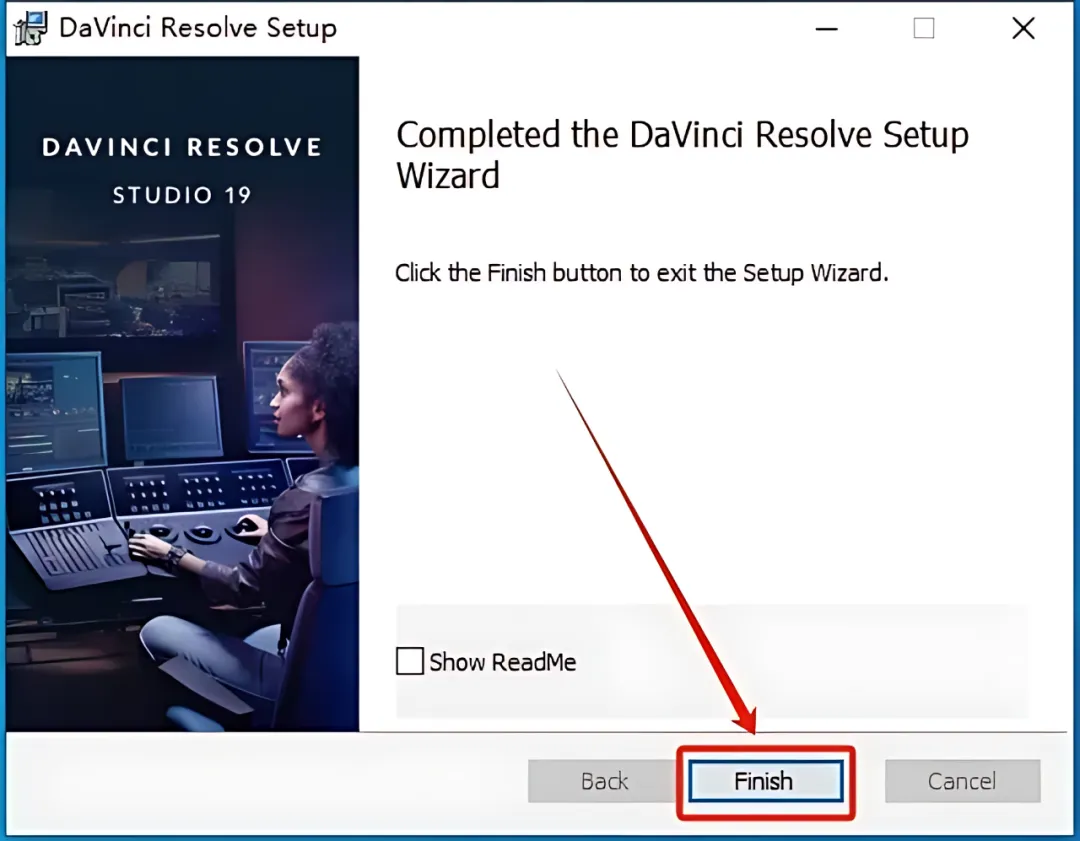The width and height of the screenshot is (1080, 841).
Task: Select the DAVINCI RESOLVE banner heading
Action: coord(182,147)
